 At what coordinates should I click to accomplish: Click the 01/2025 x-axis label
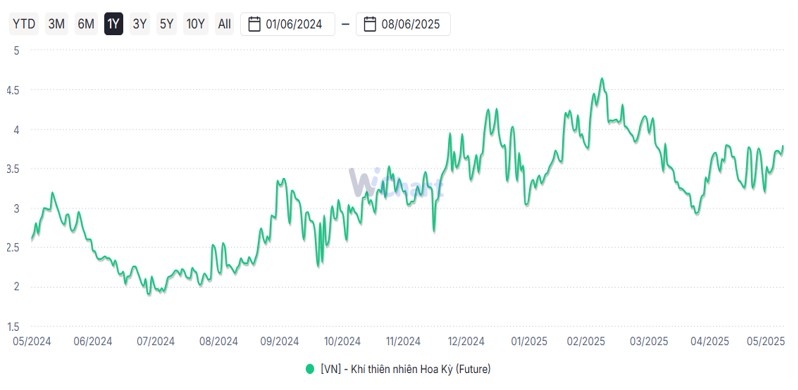tap(529, 341)
